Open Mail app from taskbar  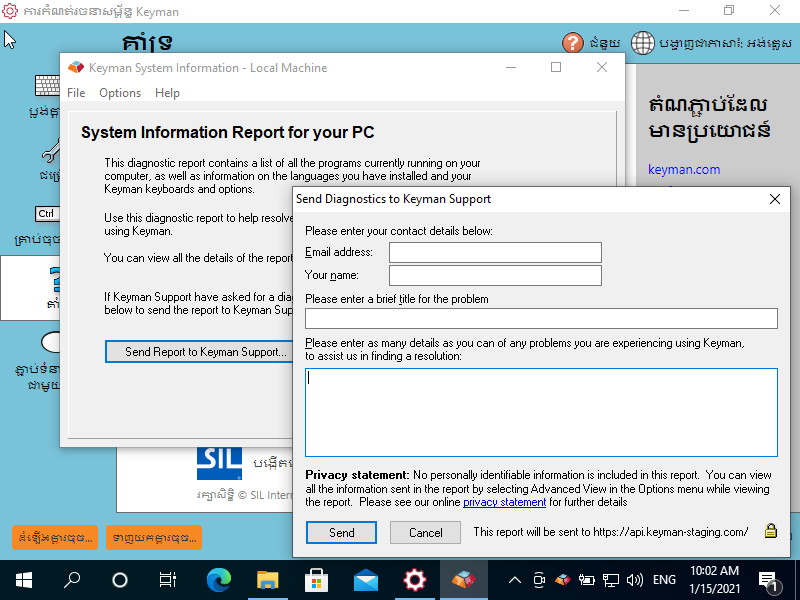(365, 580)
